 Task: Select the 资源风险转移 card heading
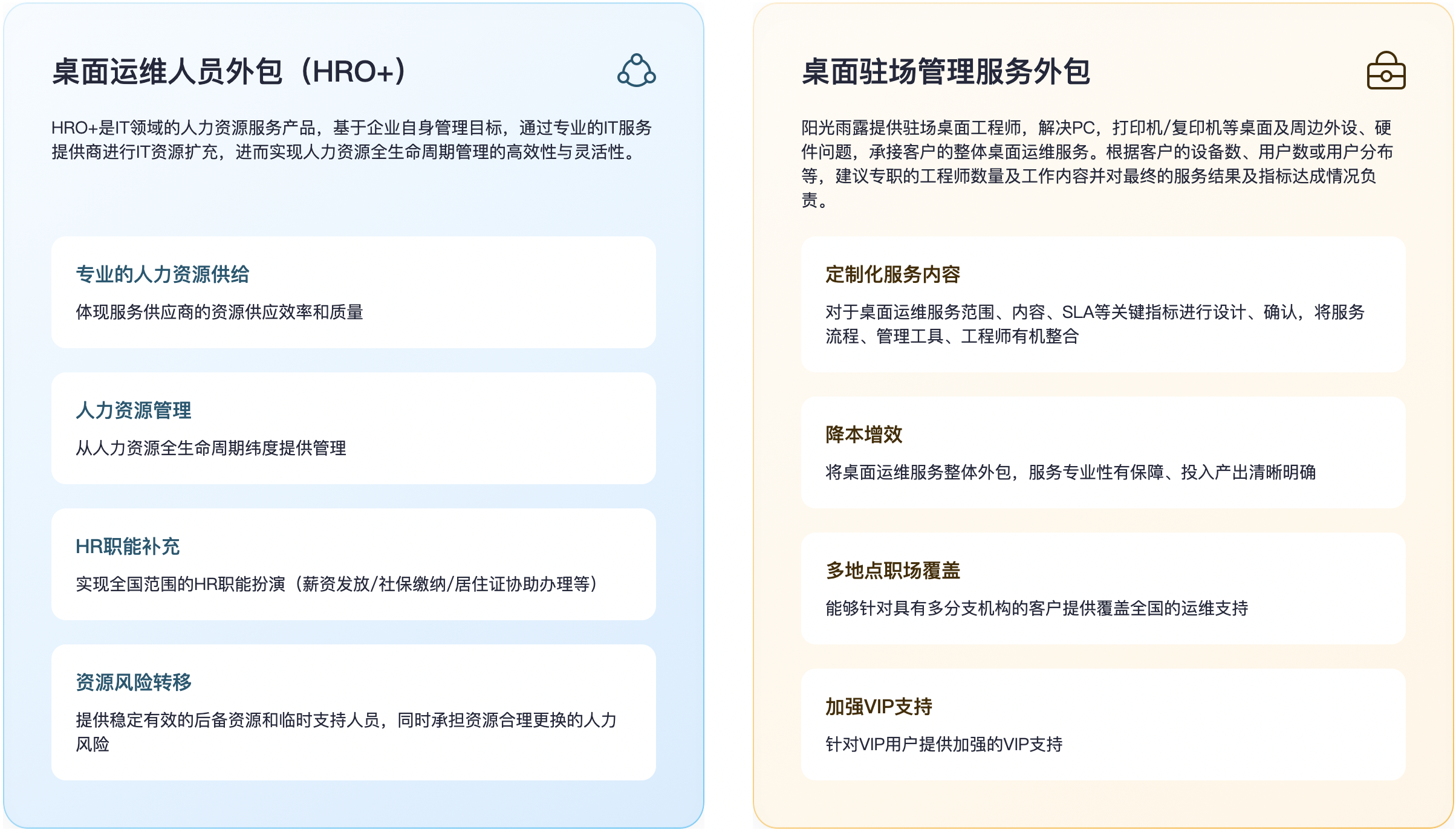point(133,682)
